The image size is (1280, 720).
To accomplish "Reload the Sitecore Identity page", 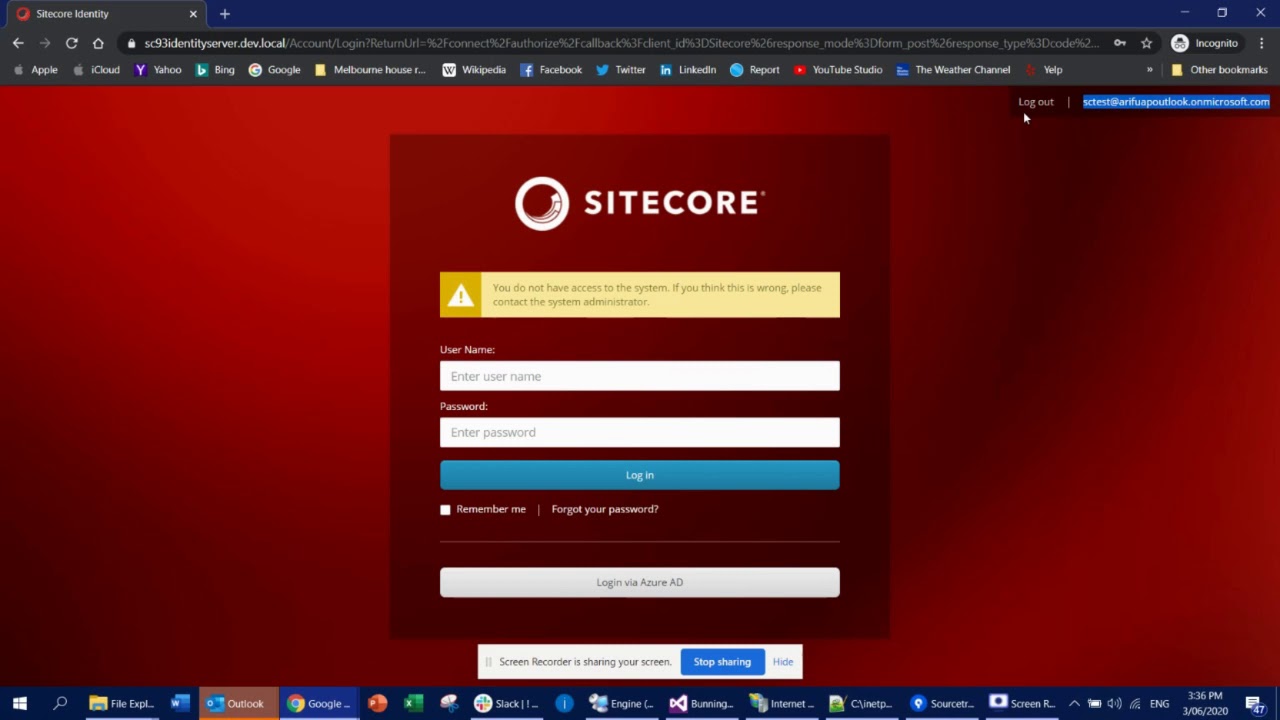I will click(72, 43).
